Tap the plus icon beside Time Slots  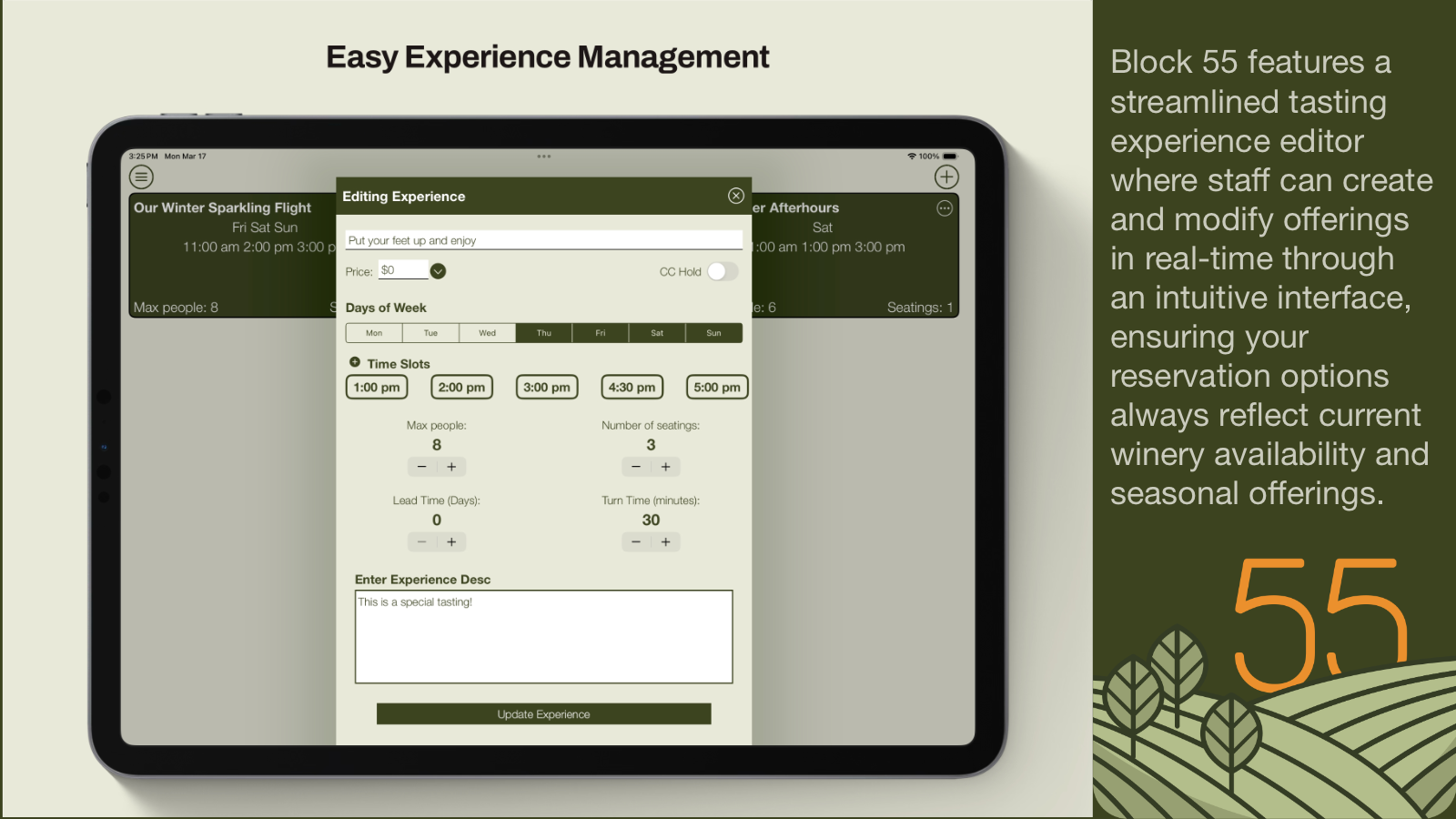pyautogui.click(x=354, y=361)
